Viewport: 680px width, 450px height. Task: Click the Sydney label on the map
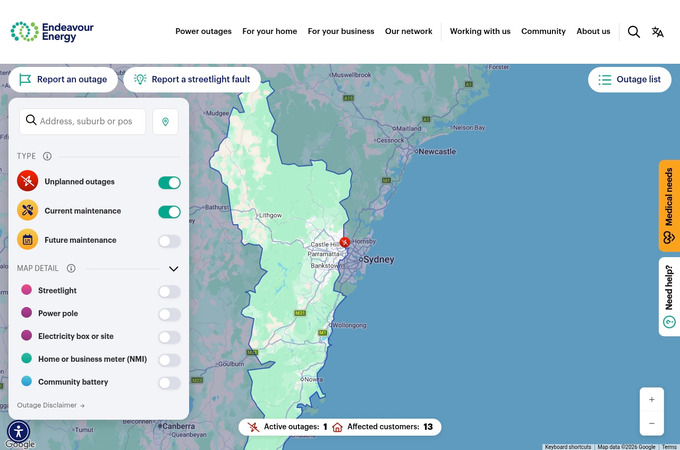tap(379, 260)
